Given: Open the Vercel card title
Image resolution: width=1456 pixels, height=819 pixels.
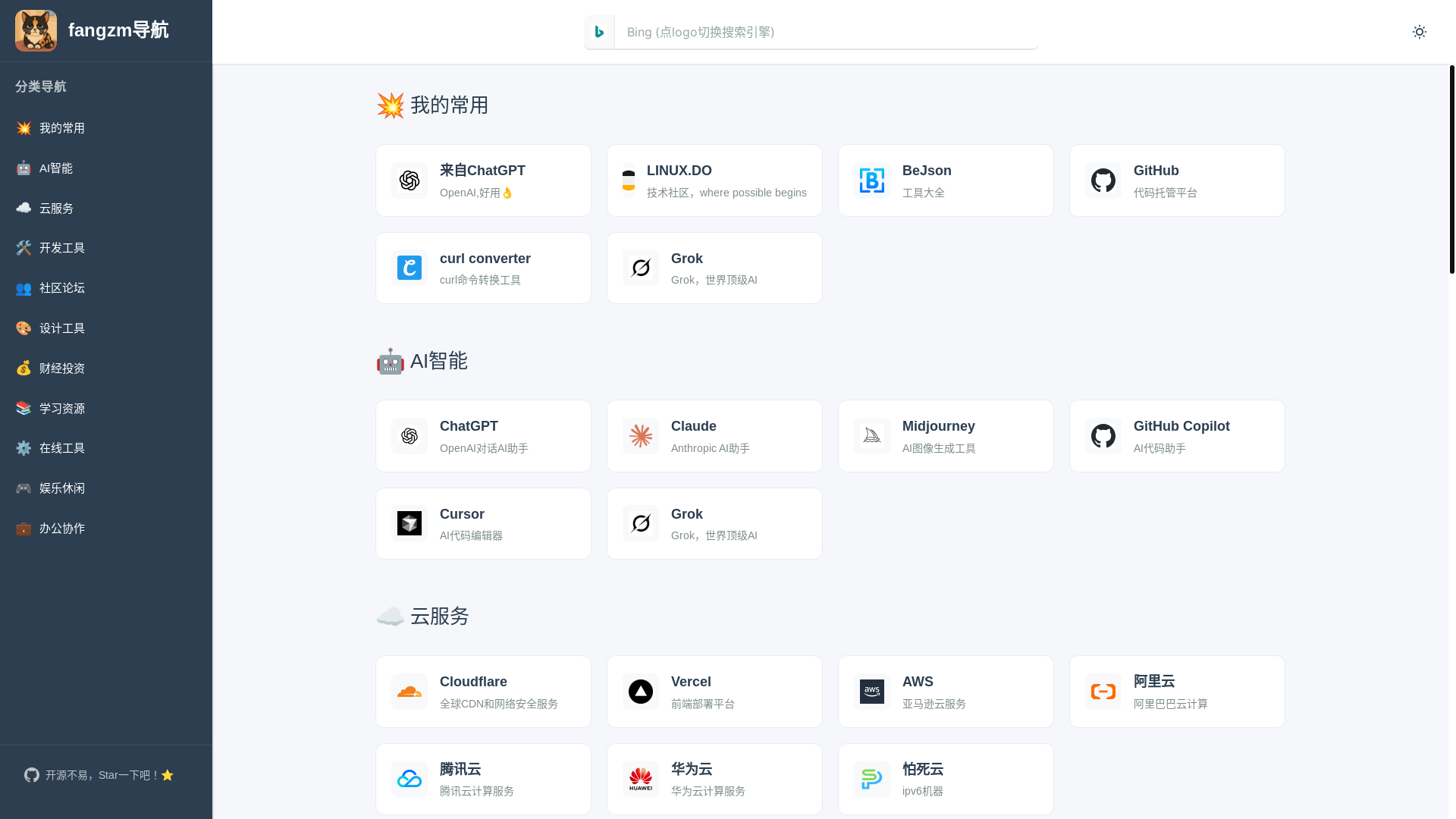Looking at the screenshot, I should (x=691, y=682).
